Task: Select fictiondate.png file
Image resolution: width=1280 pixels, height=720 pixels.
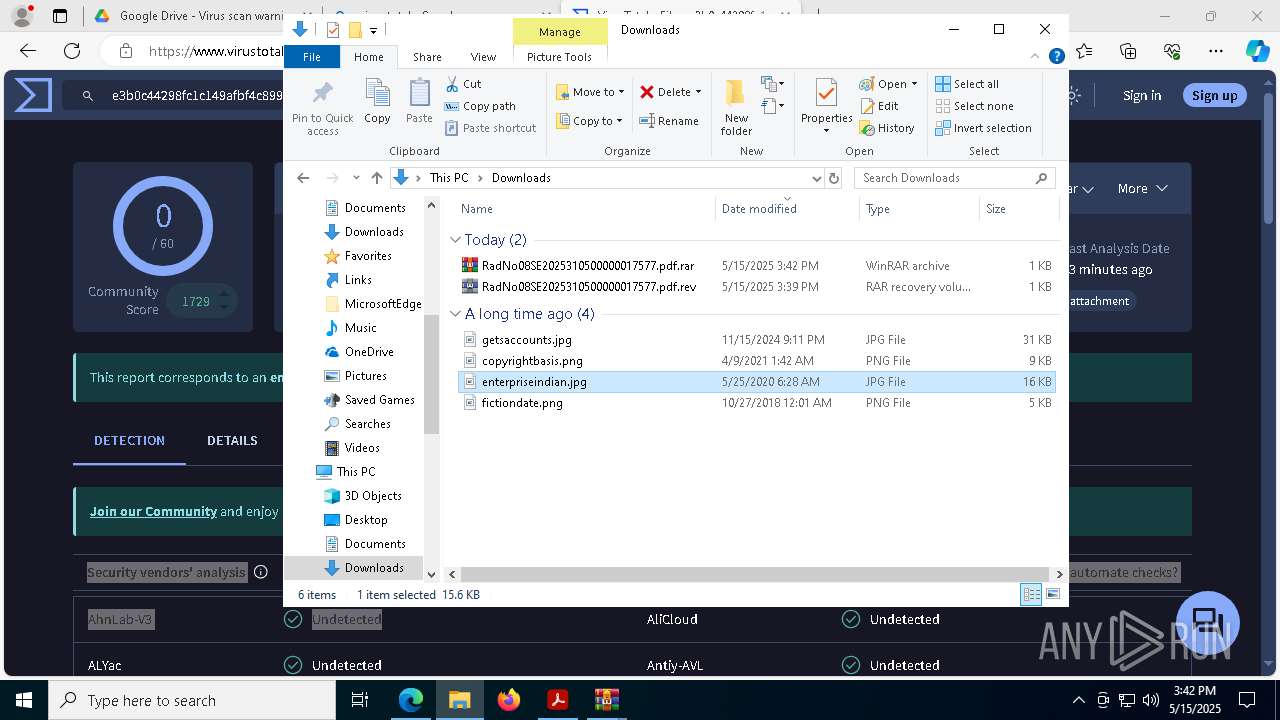Action: 757,403
